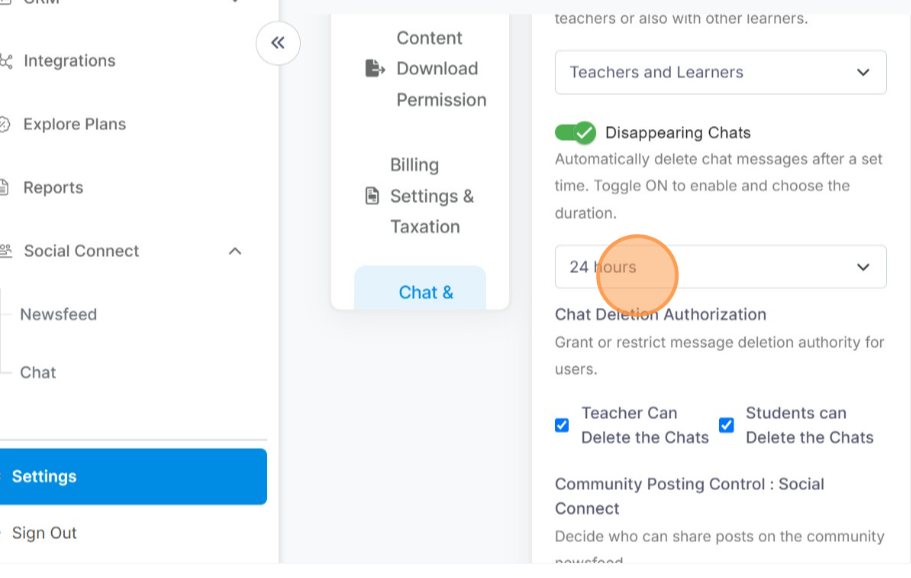Click the Social Connect people icon
Viewport: 911px width, 578px height.
pos(5,251)
